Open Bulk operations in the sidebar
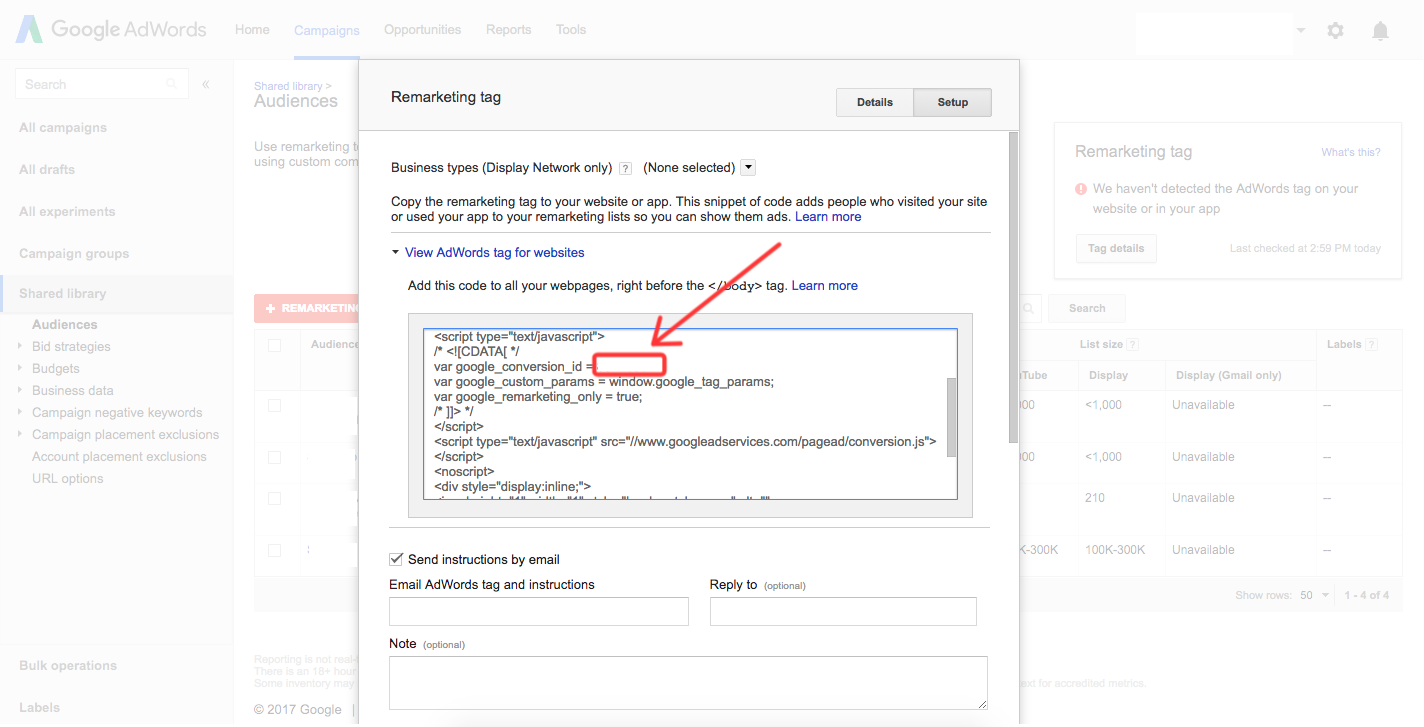Viewport: 1424px width, 727px height. click(x=68, y=666)
